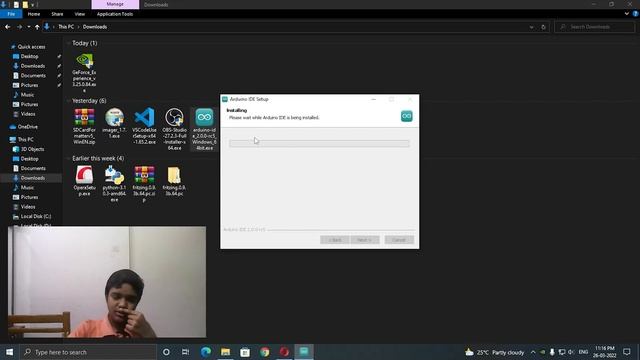Launch Google Chrome from the taskbar
640x360 pixels.
[264, 352]
